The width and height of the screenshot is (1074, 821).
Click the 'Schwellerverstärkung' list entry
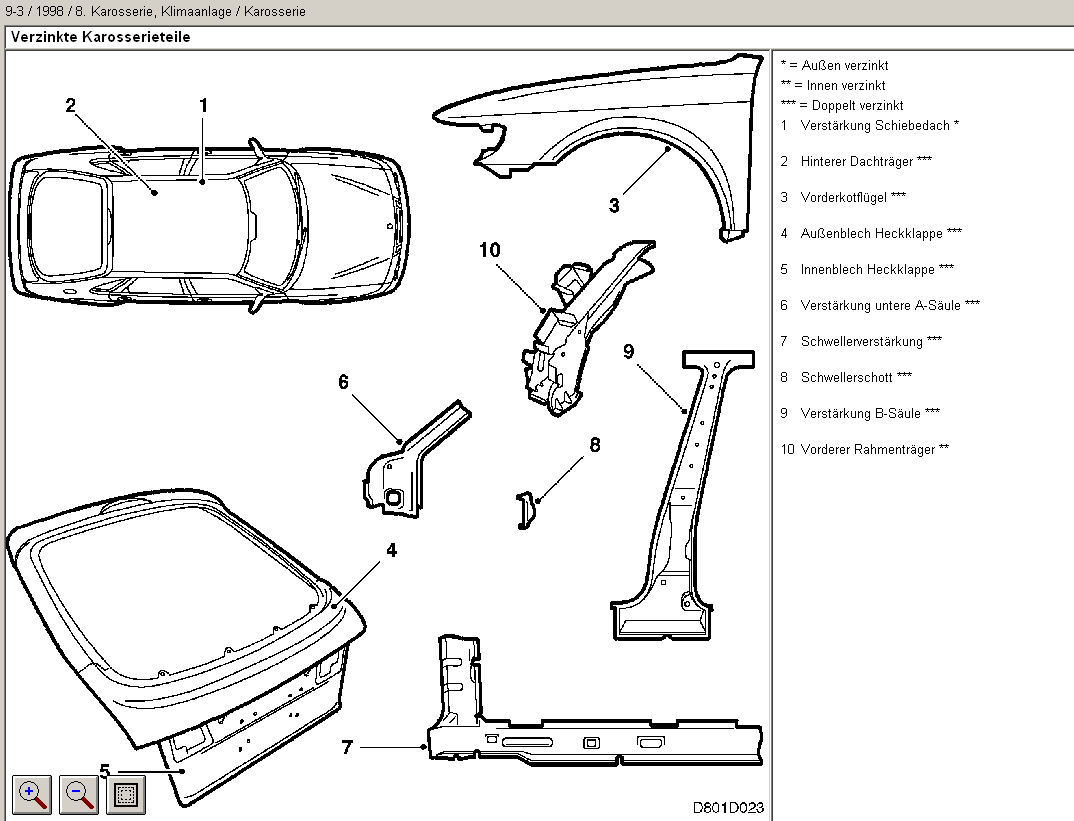[861, 341]
